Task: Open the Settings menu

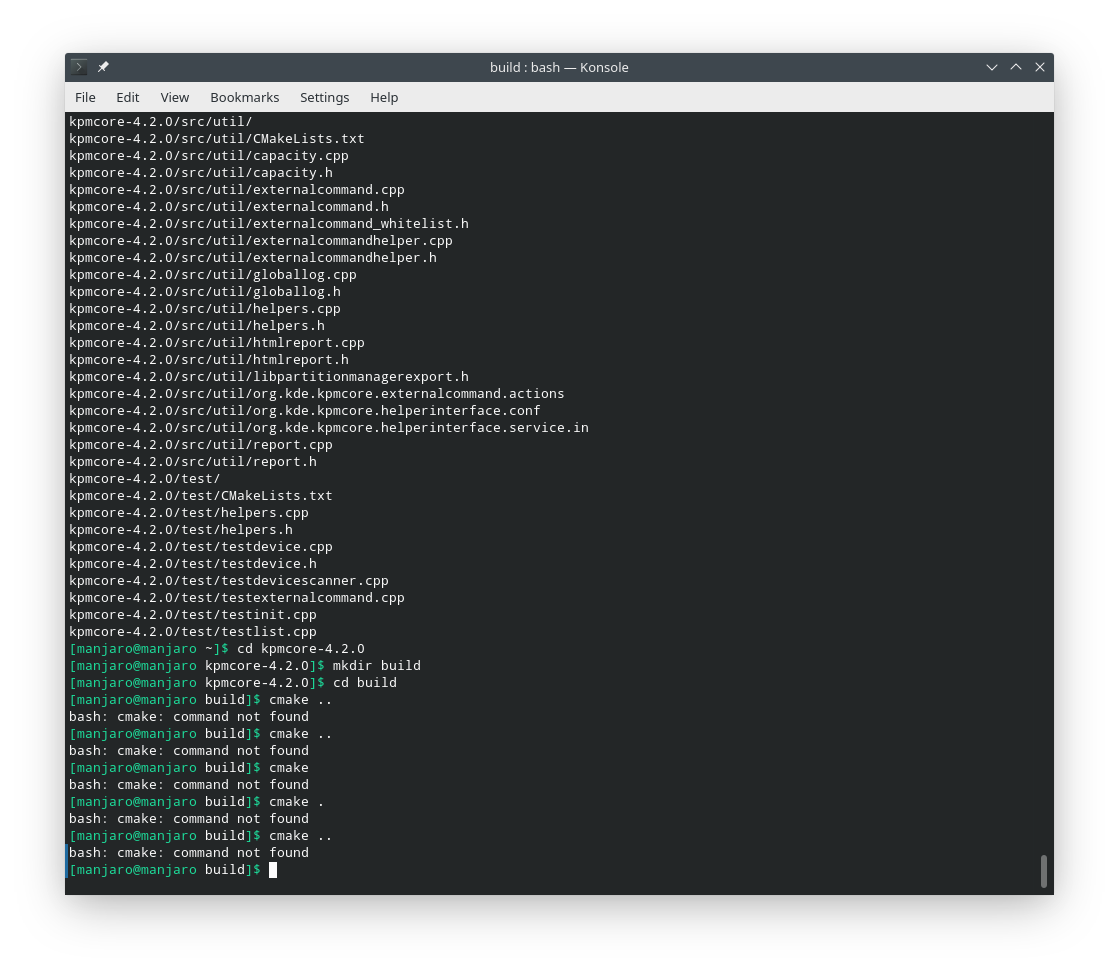Action: pos(324,97)
